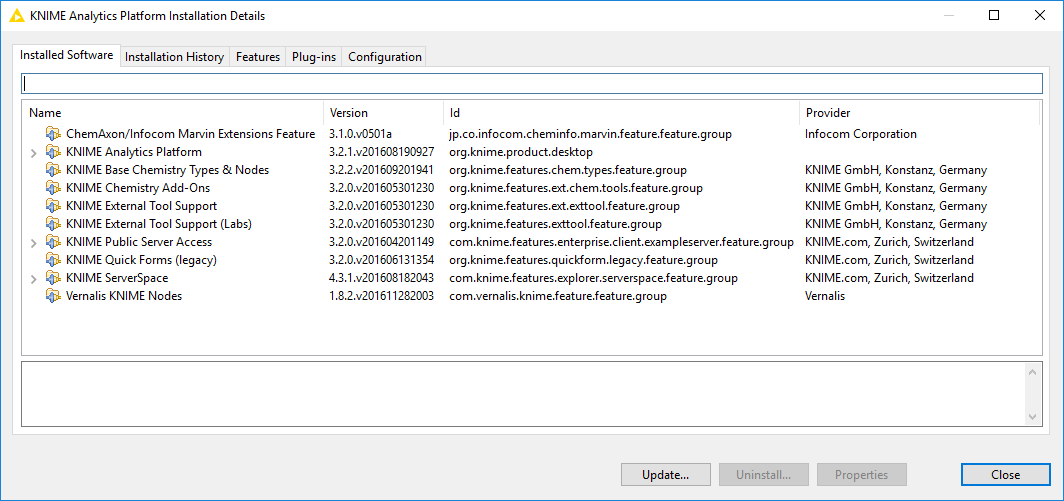
Task: Click version 3.2.0.v201606131354
Action: (381, 260)
